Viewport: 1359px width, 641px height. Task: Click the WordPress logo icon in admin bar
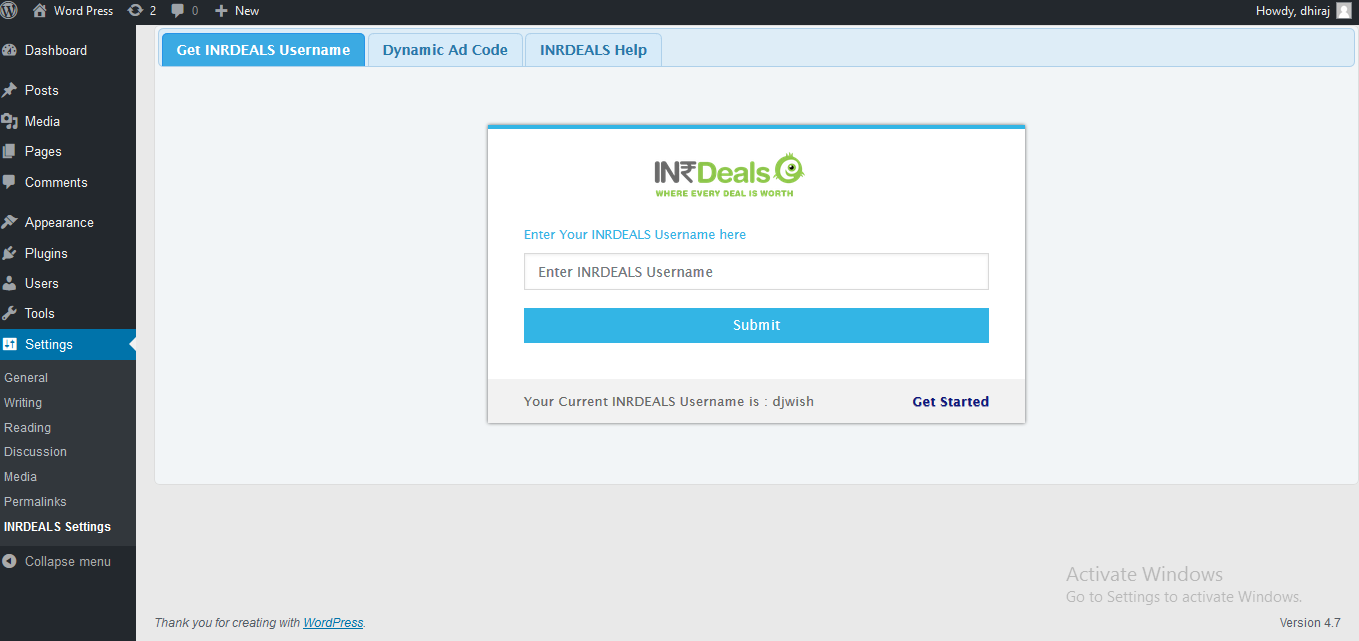tap(8, 10)
